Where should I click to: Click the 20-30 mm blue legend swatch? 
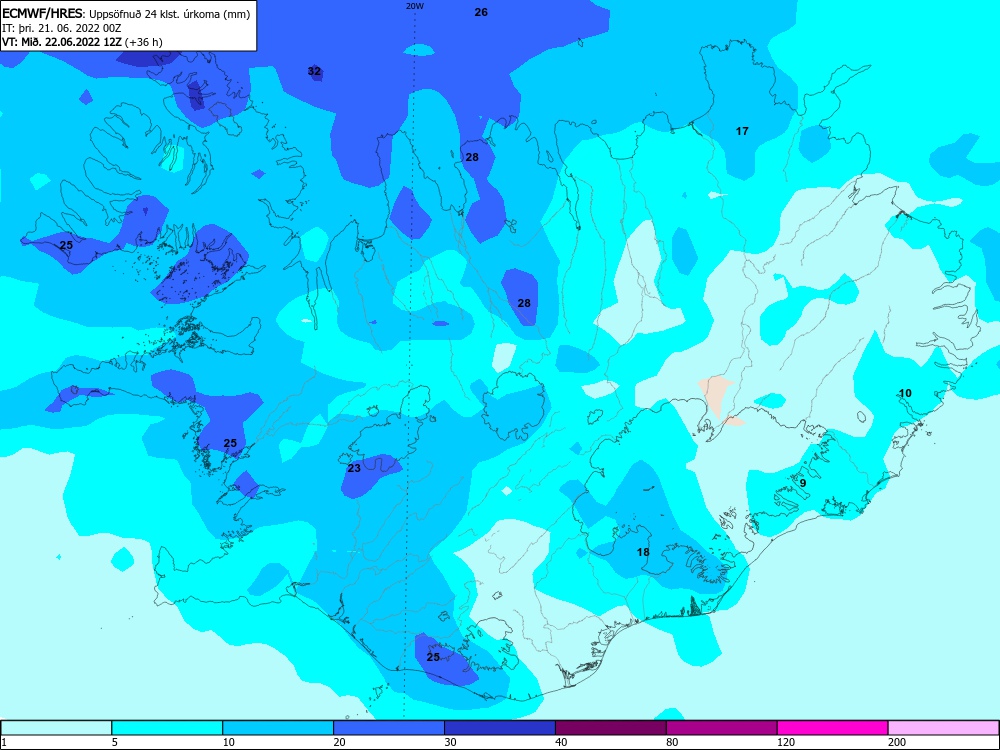tap(389, 728)
